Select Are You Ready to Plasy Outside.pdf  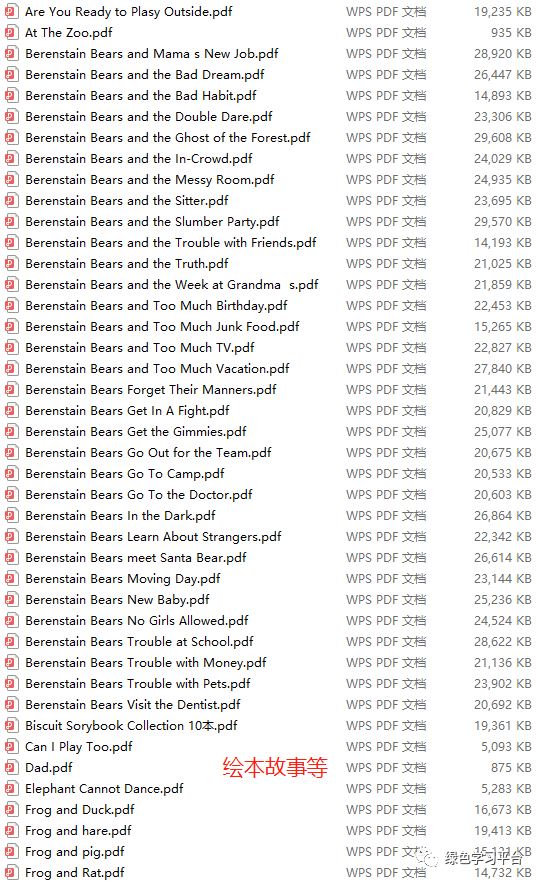tap(129, 12)
